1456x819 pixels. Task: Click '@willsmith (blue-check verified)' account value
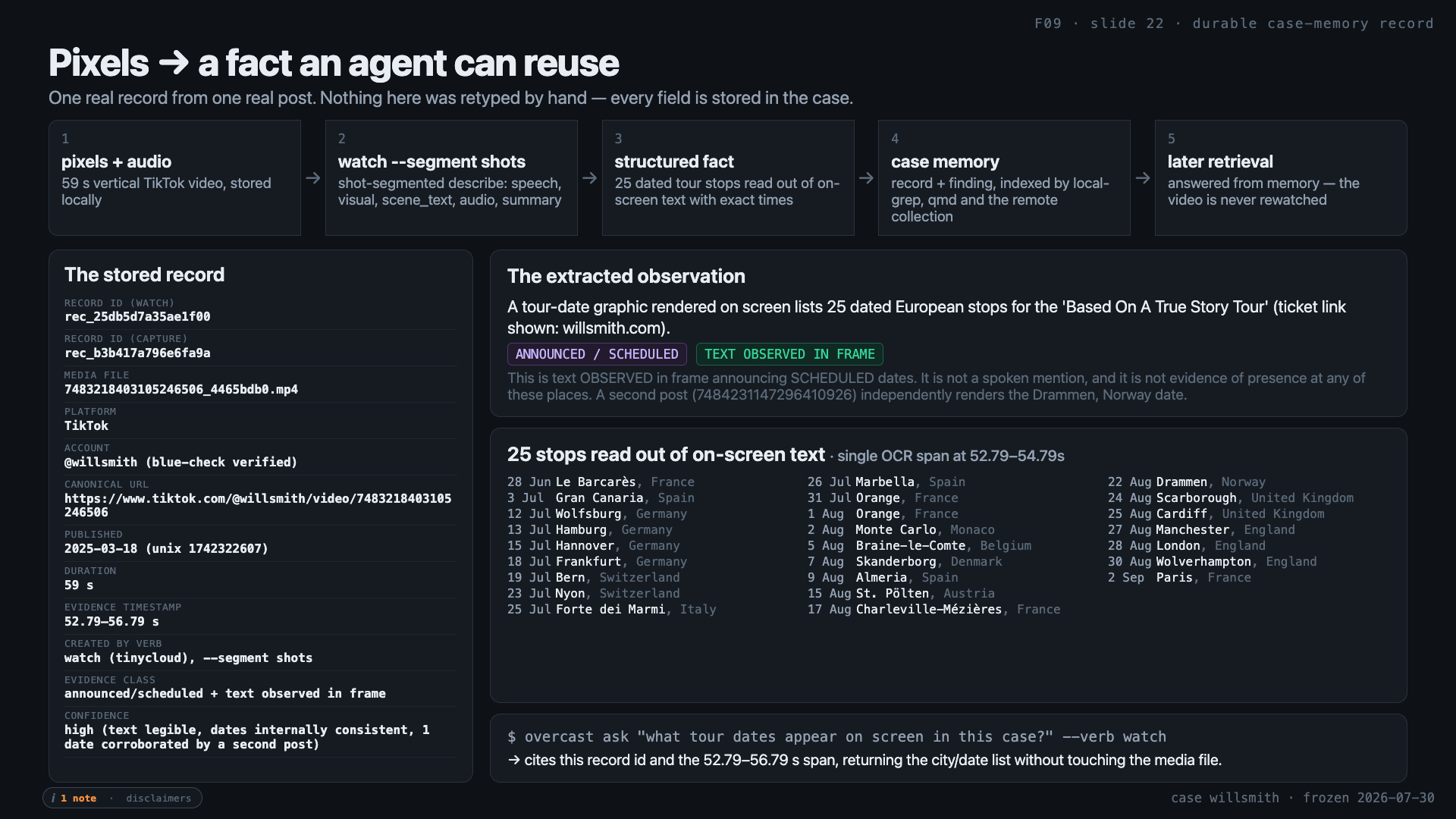[180, 463]
